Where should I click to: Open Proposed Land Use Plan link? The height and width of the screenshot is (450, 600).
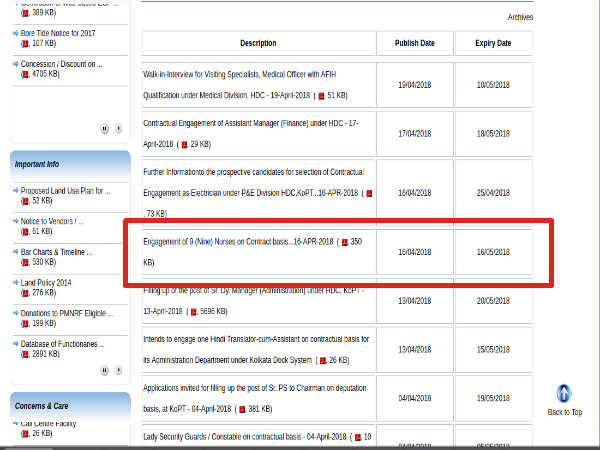click(x=65, y=191)
